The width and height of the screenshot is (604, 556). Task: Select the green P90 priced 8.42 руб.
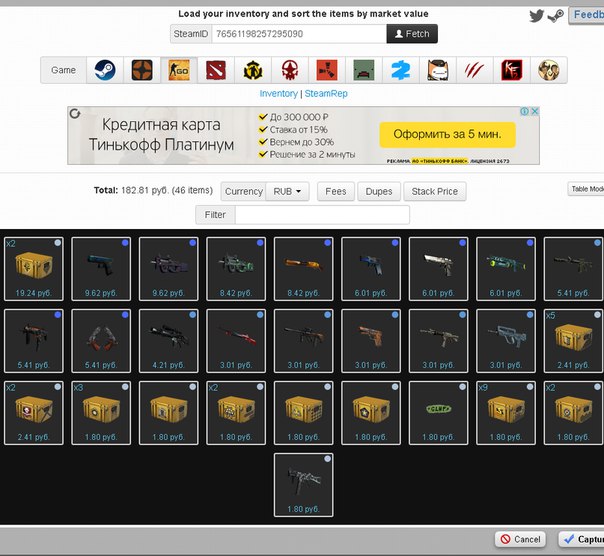click(236, 269)
